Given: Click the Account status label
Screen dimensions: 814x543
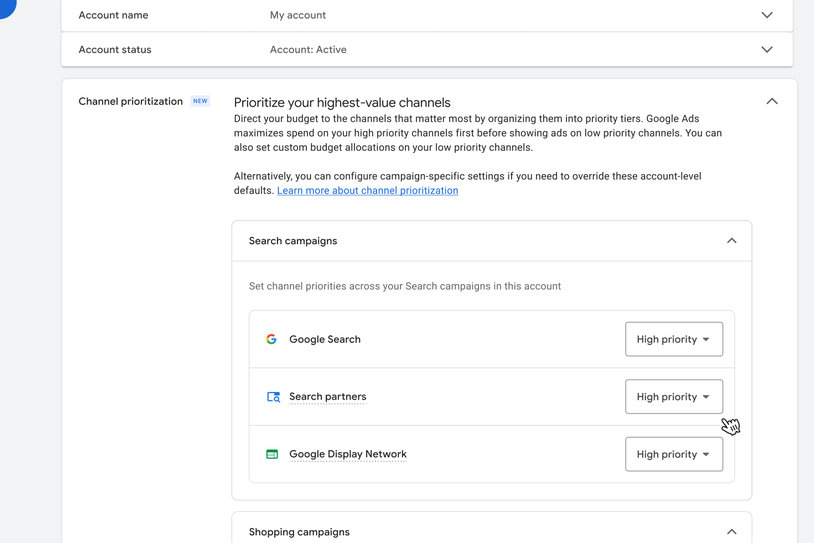Looking at the screenshot, I should click(x=115, y=50).
